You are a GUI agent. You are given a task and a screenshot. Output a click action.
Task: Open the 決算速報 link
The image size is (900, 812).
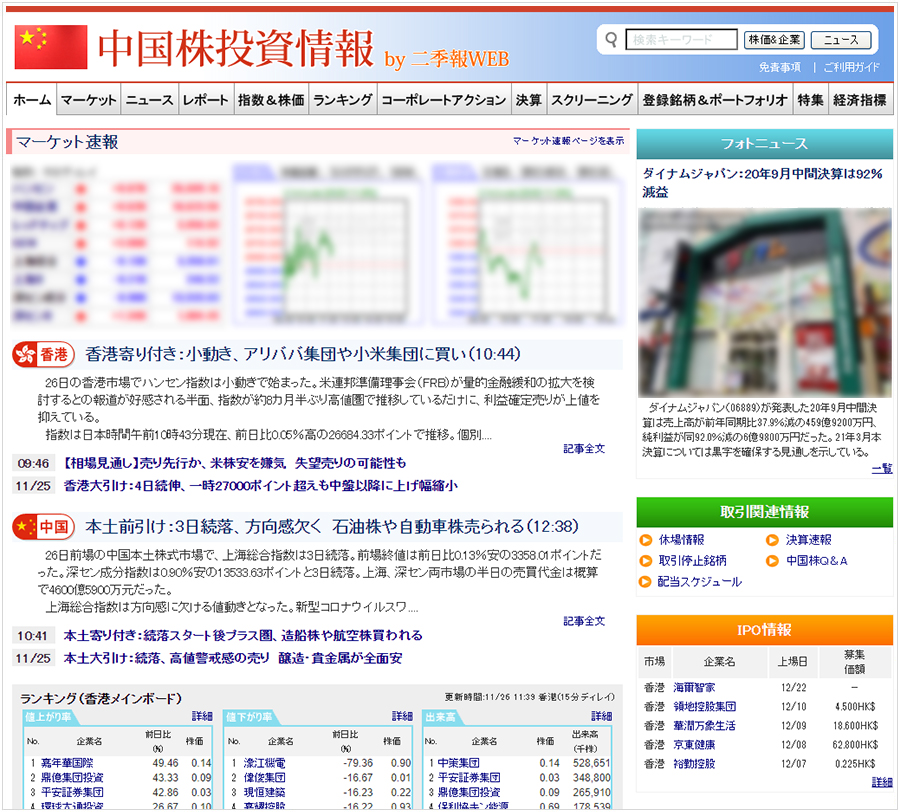coord(808,540)
